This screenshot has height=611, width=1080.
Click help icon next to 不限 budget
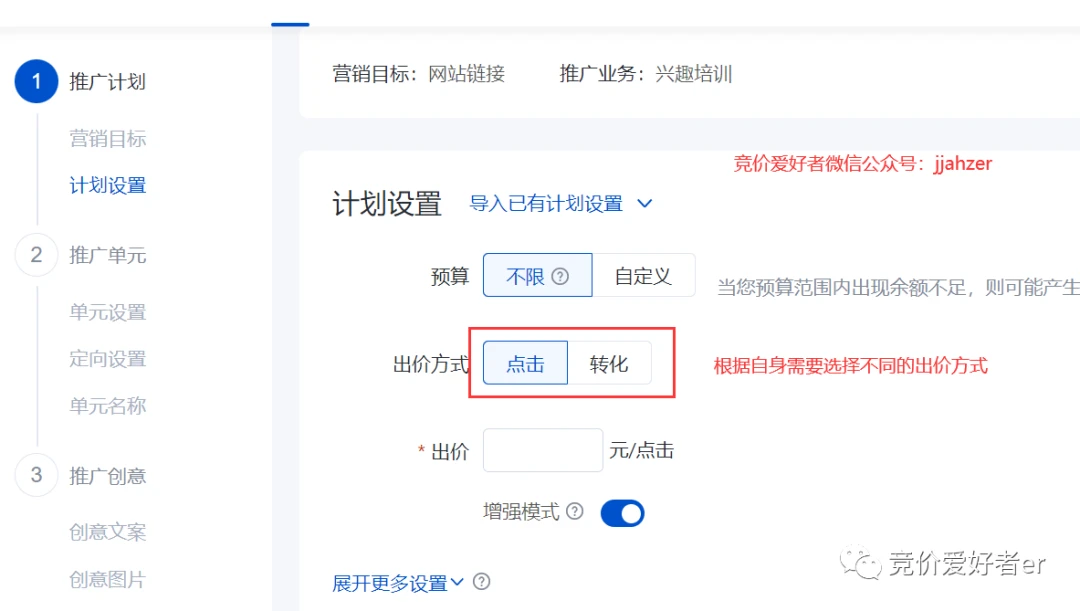coord(560,277)
